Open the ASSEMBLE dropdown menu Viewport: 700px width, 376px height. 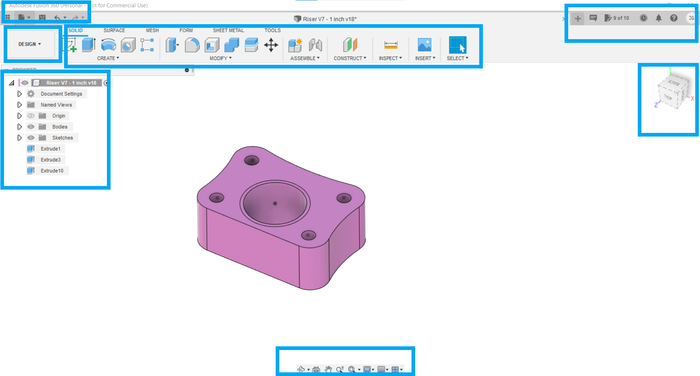(305, 58)
